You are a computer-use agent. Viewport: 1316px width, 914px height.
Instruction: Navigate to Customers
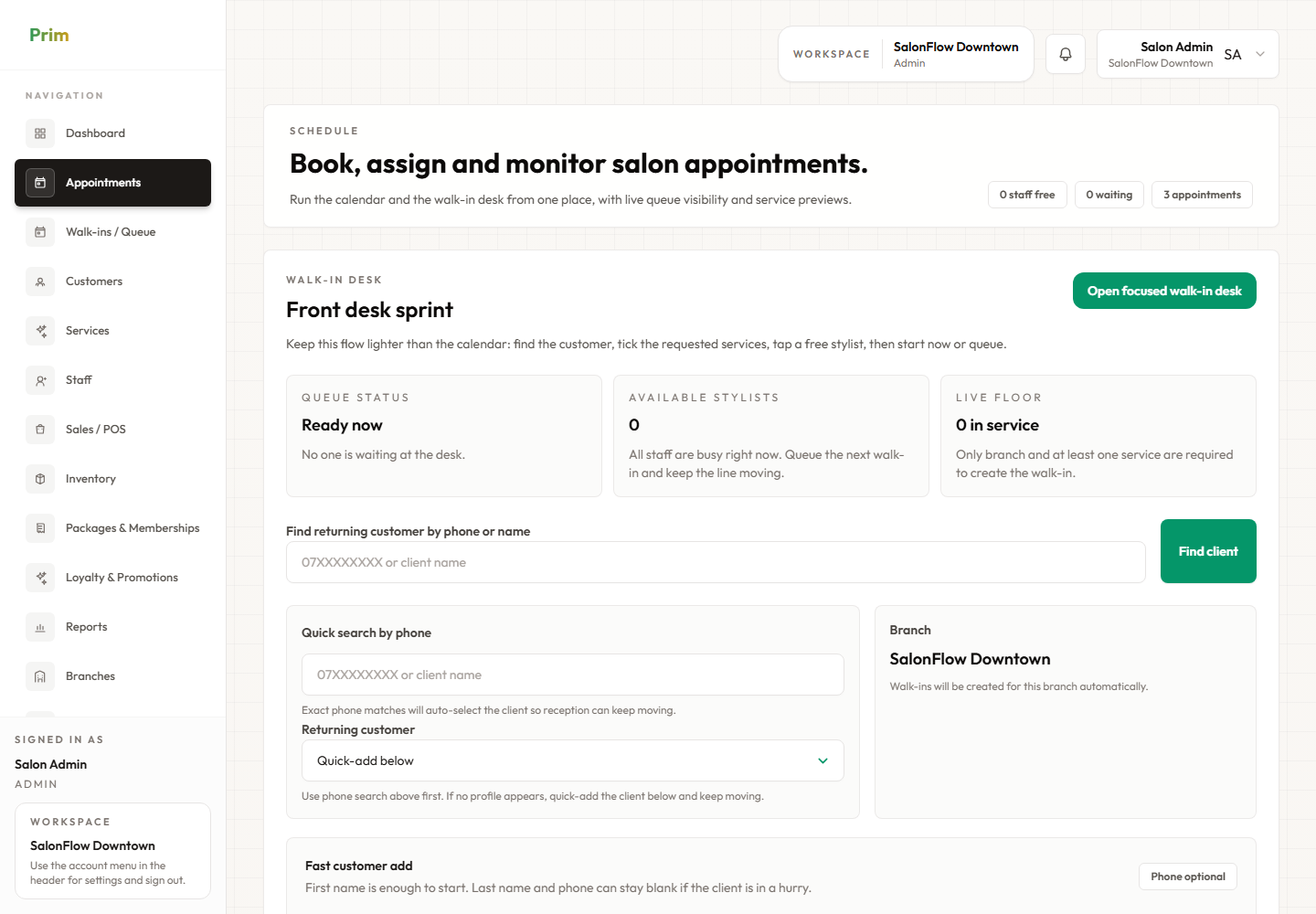point(94,282)
